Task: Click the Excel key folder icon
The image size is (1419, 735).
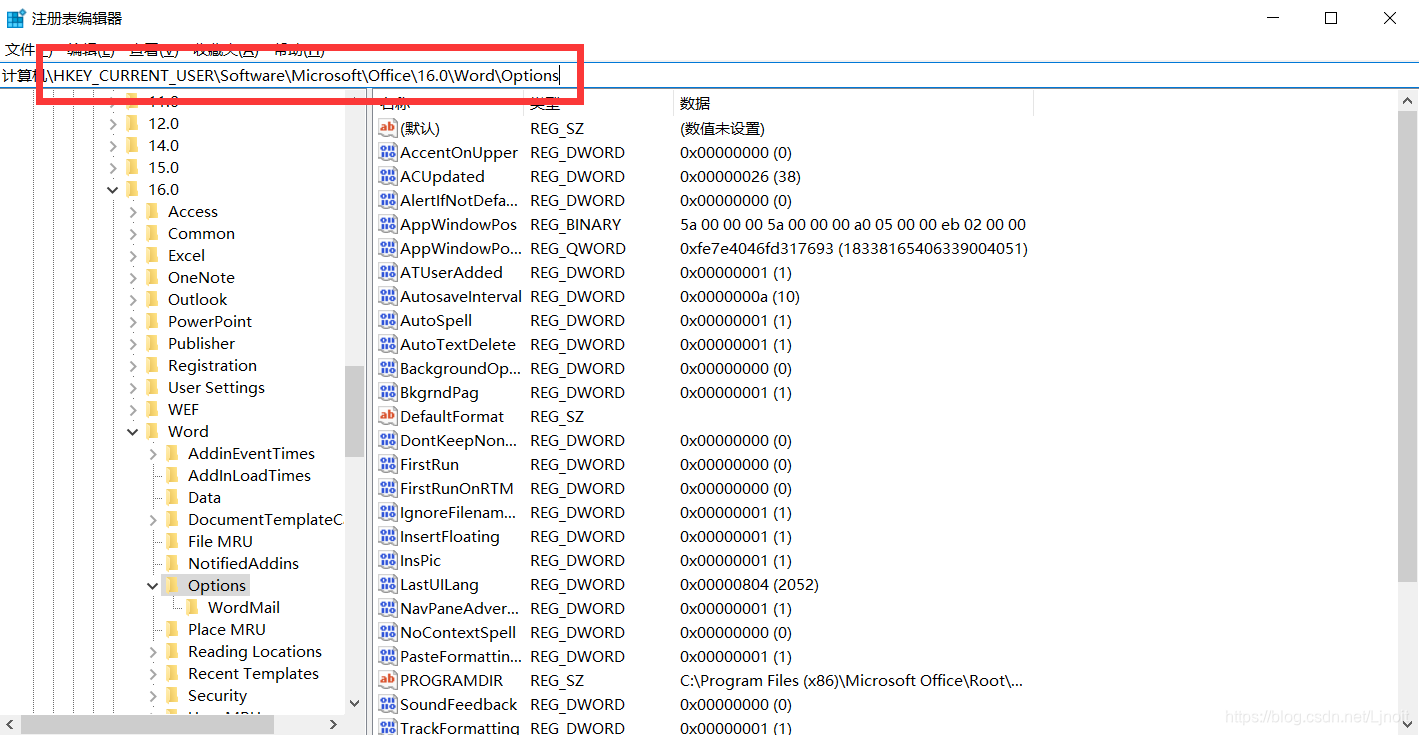Action: click(152, 255)
